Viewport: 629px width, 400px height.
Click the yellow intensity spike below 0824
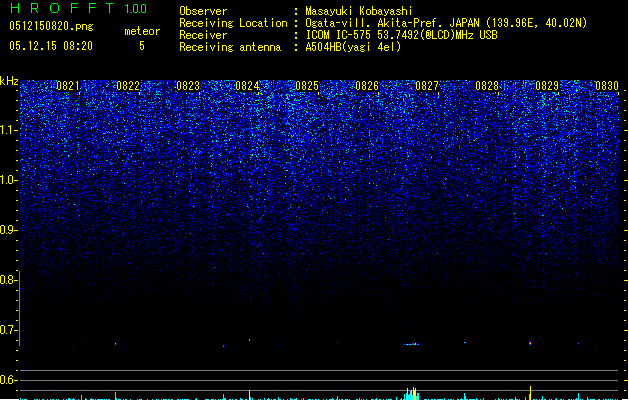click(250, 395)
